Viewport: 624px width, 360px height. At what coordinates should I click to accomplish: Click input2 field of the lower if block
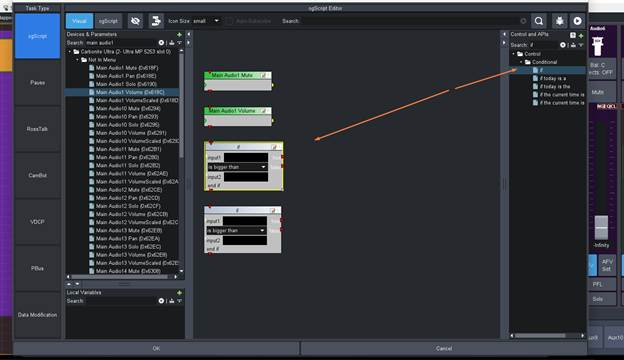[x=245, y=240]
